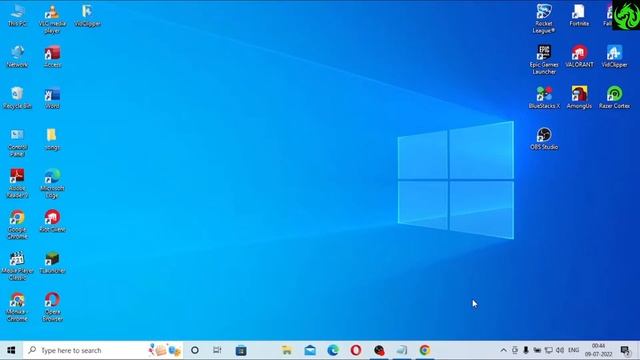Screen dimensions: 640x360
Task: Select the VidClipper icon beside VLC media player
Action: 87,16
